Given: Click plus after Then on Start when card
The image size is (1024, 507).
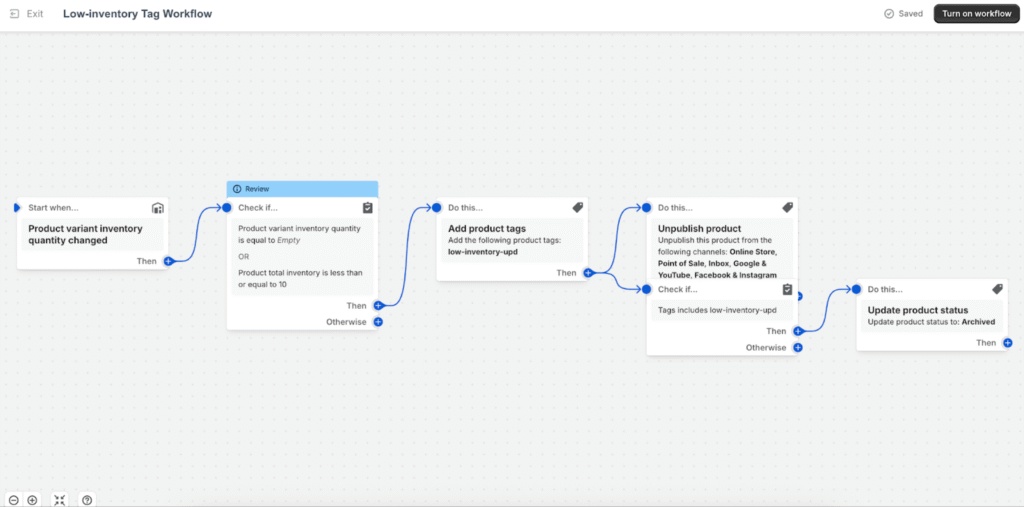Looking at the screenshot, I should [168, 261].
